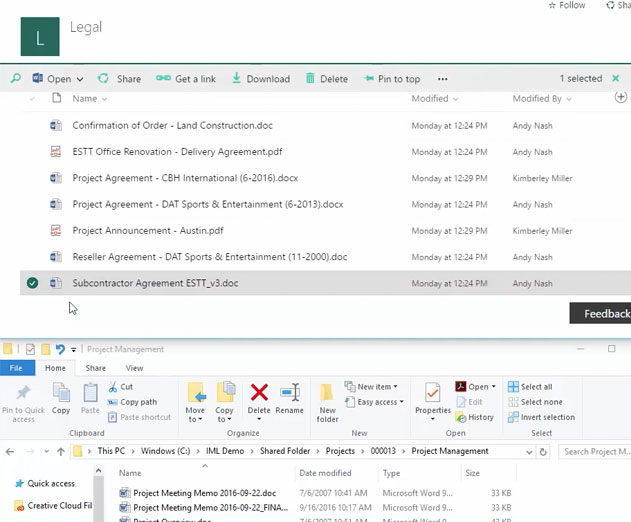This screenshot has height=522, width=631.
Task: Select Project Meeting Memo 2016-09-22.doc file
Action: point(204,493)
